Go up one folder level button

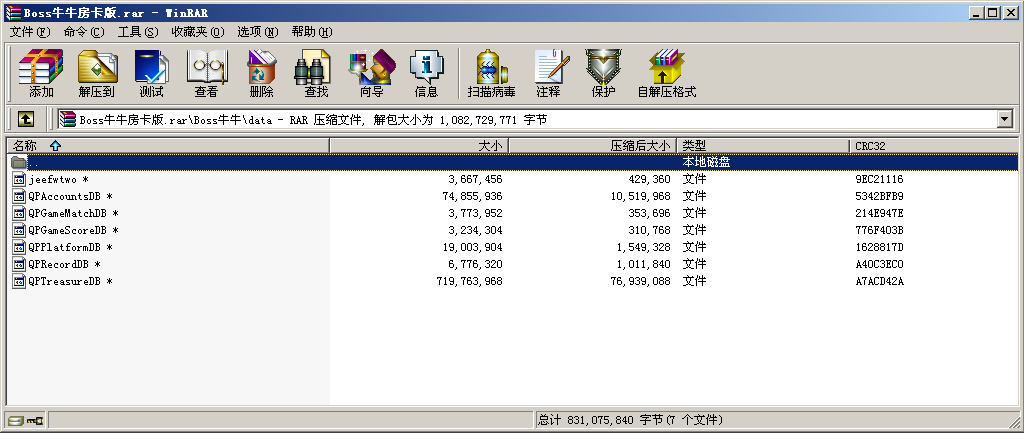(x=26, y=119)
